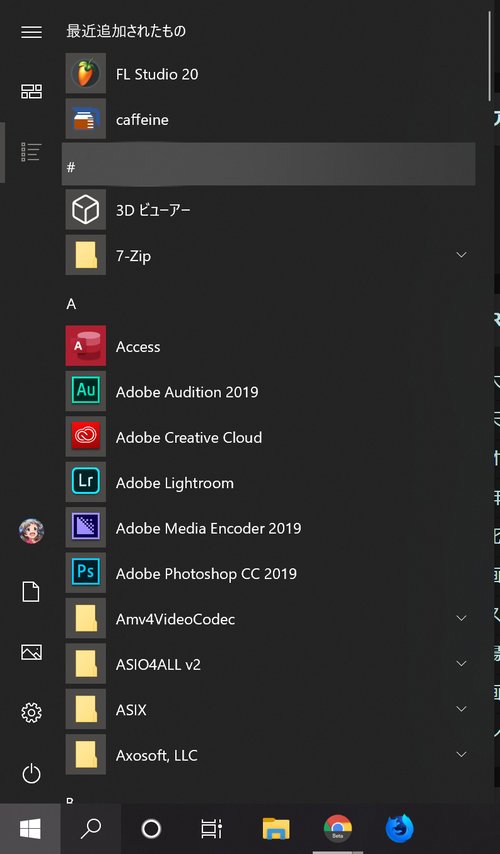500x854 pixels.
Task: Click the Axosoft, LLC folder icon
Action: (x=86, y=754)
